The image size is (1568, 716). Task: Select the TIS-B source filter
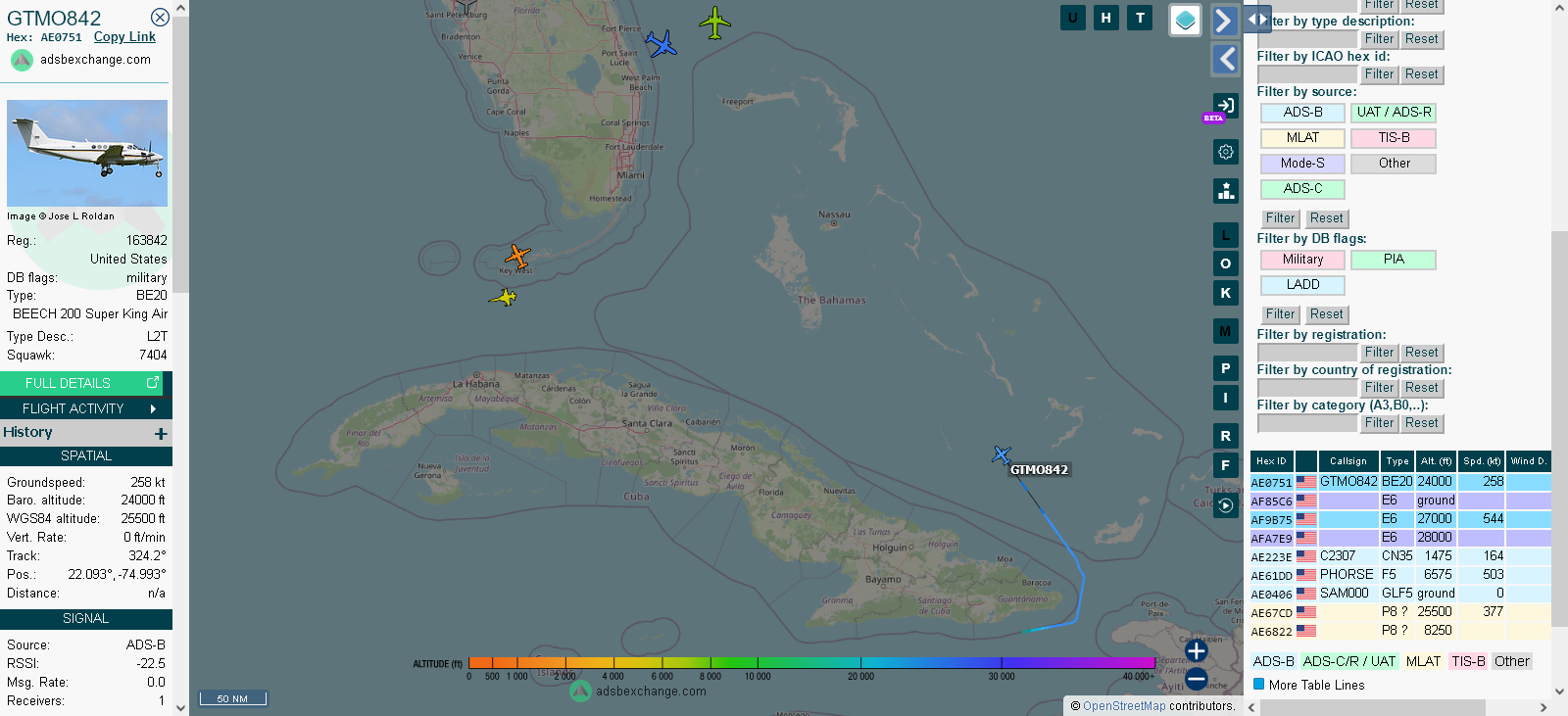click(1394, 138)
